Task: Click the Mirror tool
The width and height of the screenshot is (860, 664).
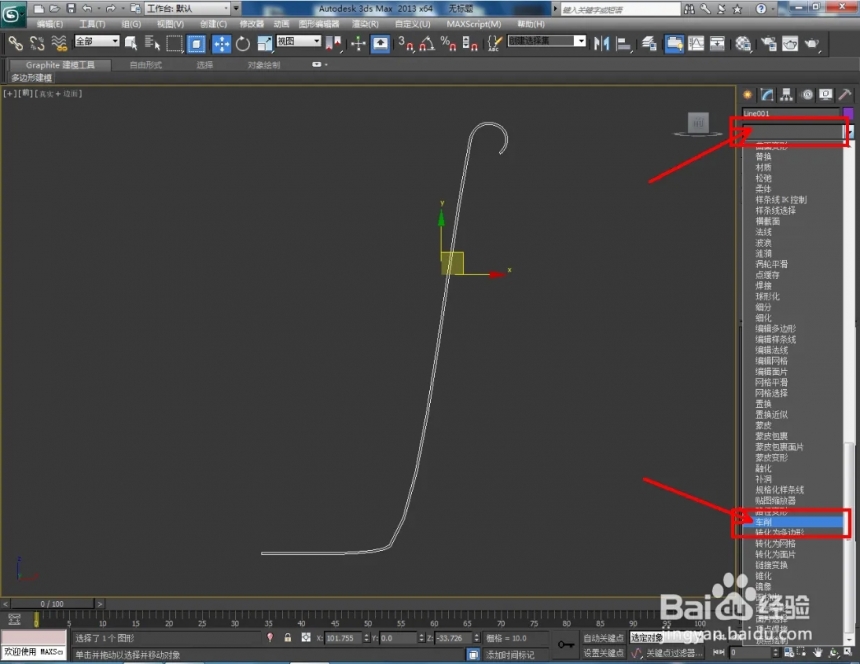Action: pos(602,43)
